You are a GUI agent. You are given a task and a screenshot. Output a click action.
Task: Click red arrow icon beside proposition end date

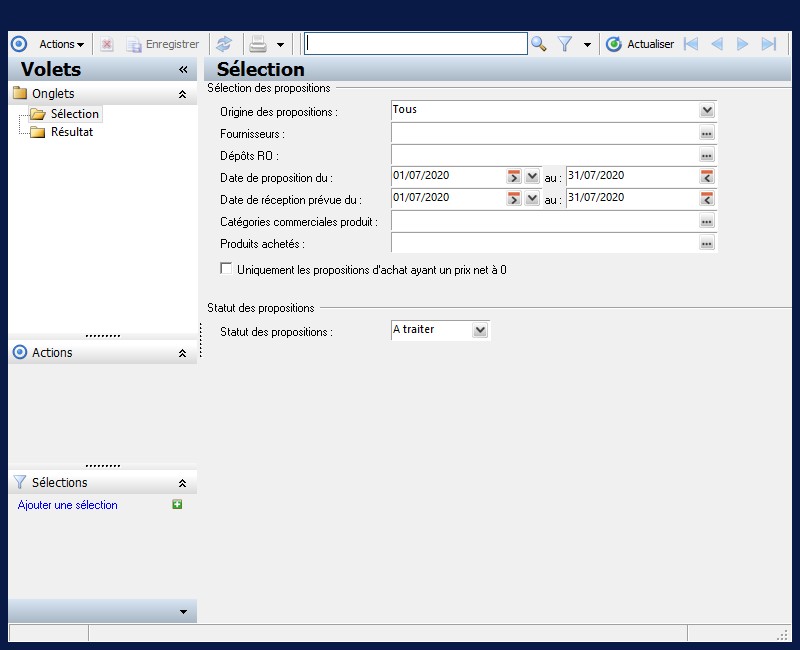707,177
